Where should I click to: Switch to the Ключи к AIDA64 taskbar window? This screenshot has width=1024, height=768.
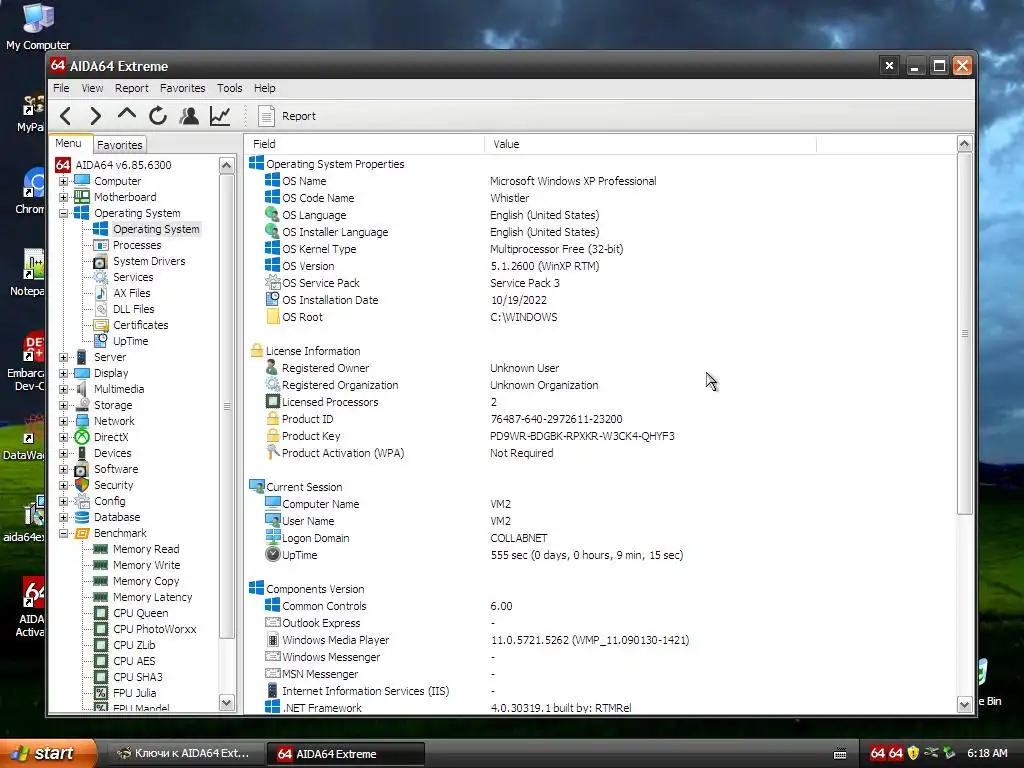click(x=185, y=754)
